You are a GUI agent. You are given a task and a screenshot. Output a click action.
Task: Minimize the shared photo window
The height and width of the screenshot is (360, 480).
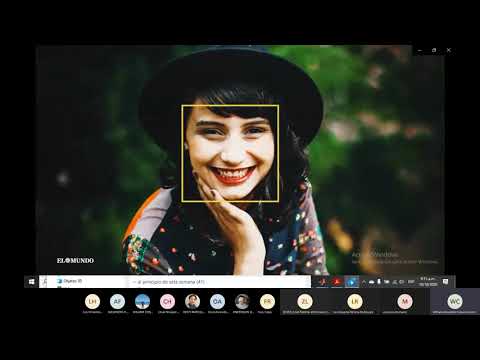[x=420, y=50]
